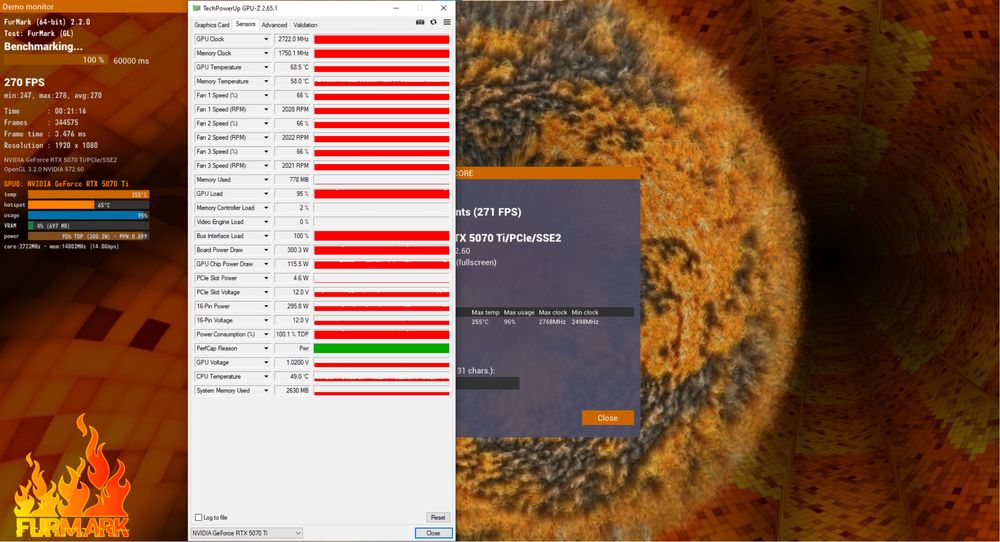Open the System Memory Used dropdown
The width and height of the screenshot is (1000, 542).
266,390
